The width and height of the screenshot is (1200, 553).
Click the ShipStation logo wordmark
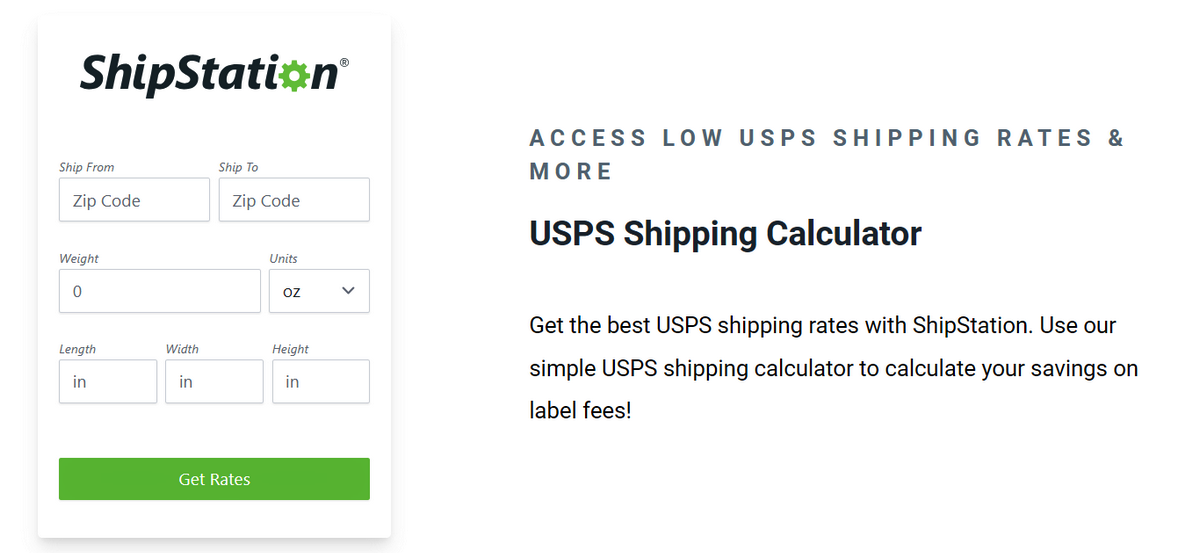214,76
